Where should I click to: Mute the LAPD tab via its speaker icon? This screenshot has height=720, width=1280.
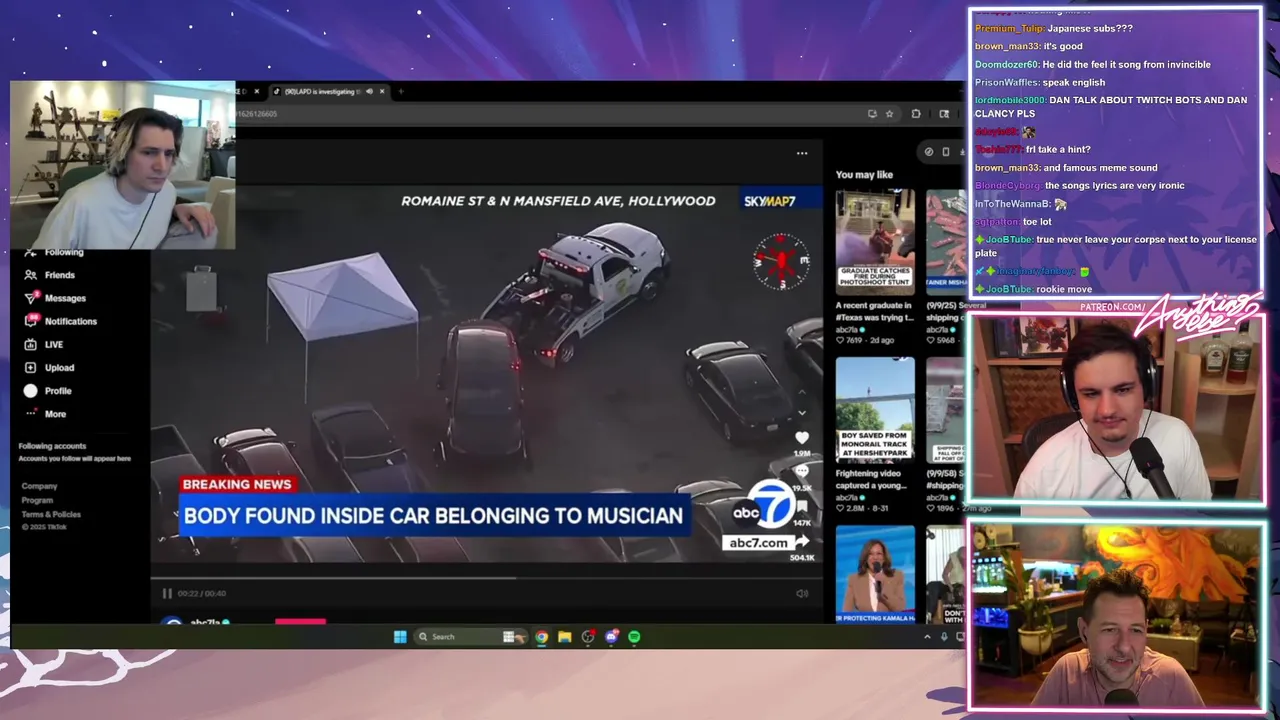point(369,91)
